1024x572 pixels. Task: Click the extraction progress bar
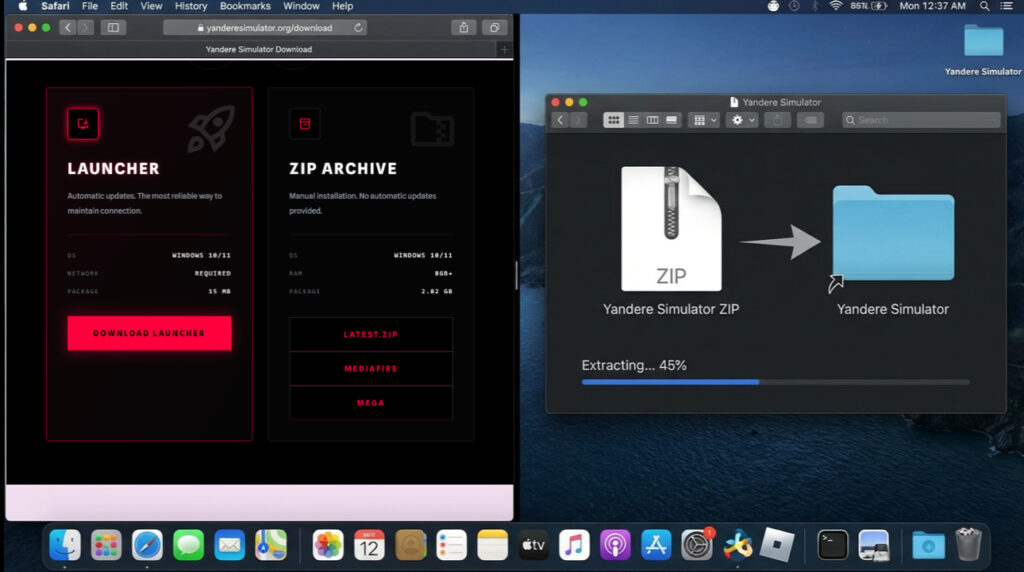[x=775, y=382]
